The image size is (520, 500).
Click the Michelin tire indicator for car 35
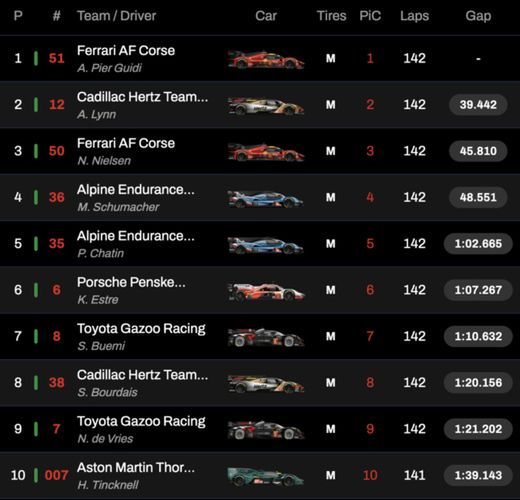point(330,244)
